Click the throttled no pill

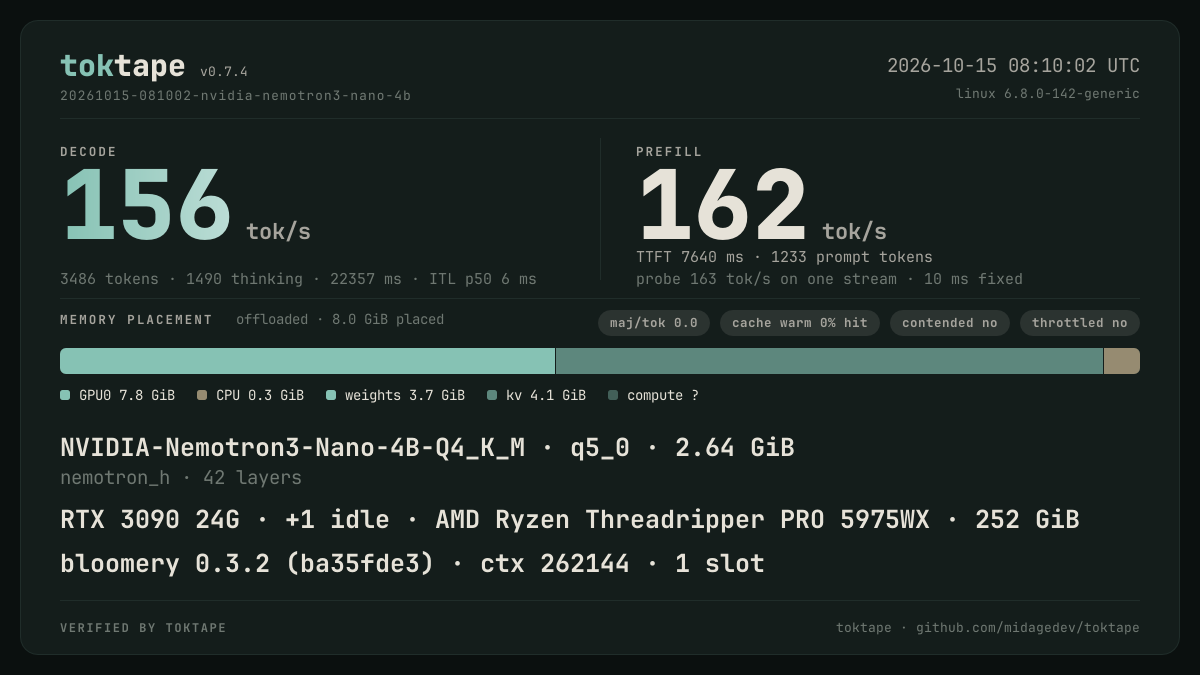click(1080, 323)
